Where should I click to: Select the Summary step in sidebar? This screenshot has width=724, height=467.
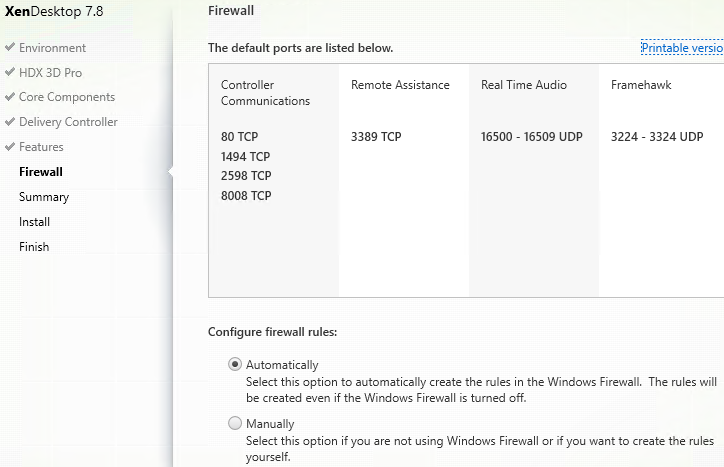(x=44, y=197)
